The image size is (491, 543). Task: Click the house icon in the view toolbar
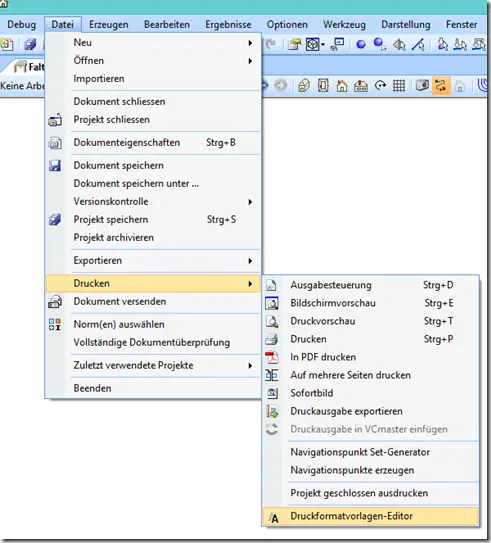coord(342,86)
